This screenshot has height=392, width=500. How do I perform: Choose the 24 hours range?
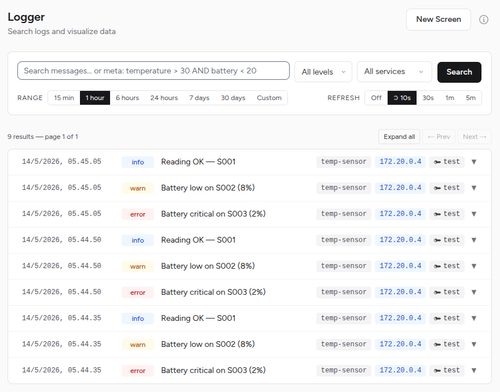pyautogui.click(x=164, y=98)
